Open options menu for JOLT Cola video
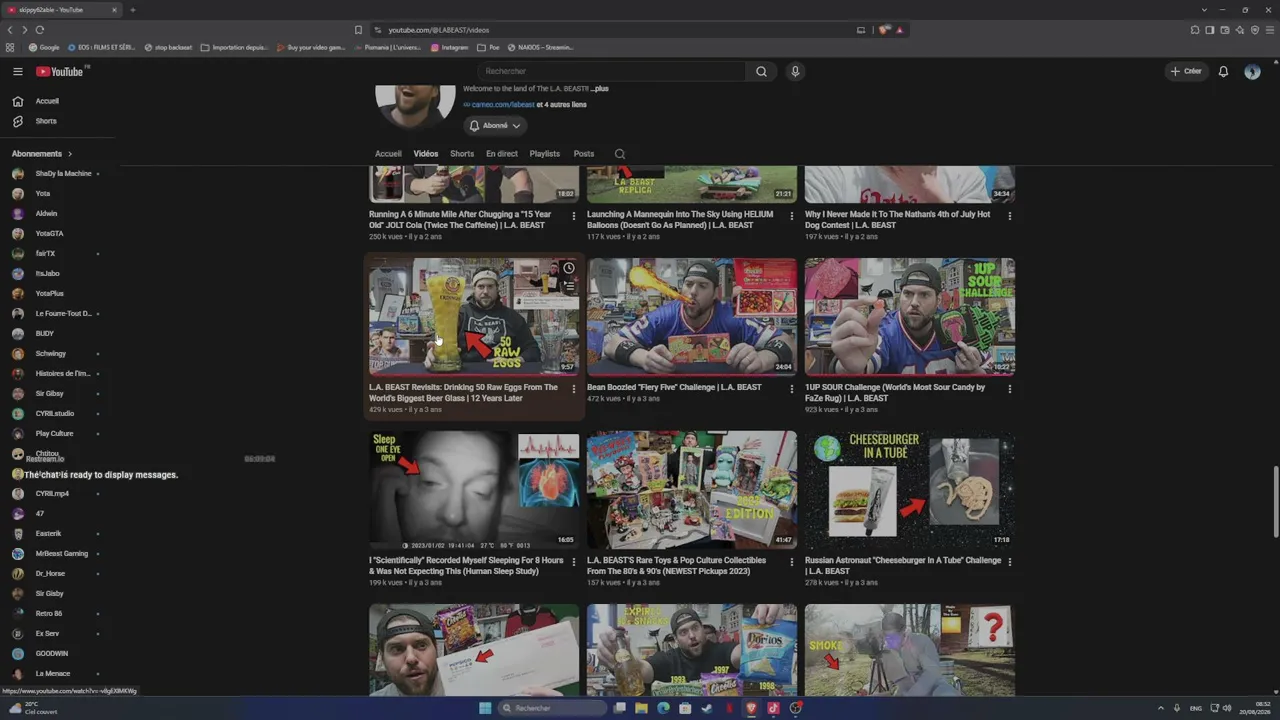1280x720 pixels. pos(574,216)
